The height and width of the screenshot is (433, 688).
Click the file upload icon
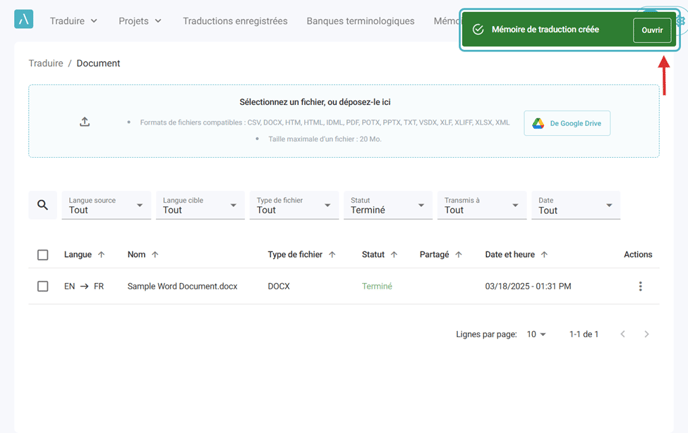coord(85,122)
